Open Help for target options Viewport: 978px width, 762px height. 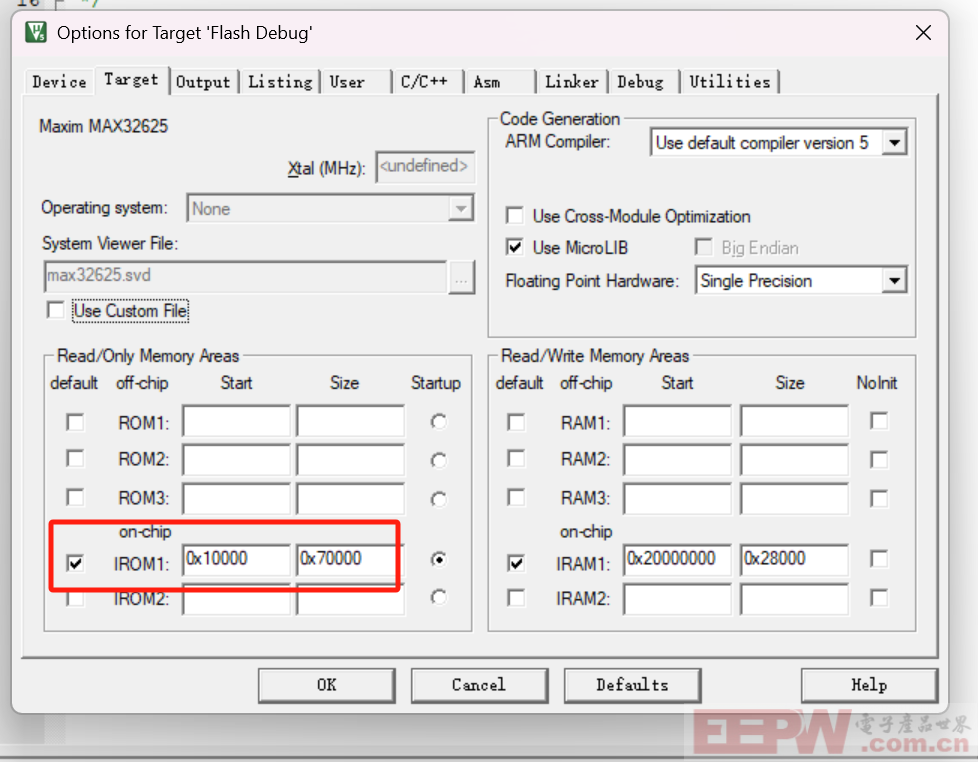point(869,685)
